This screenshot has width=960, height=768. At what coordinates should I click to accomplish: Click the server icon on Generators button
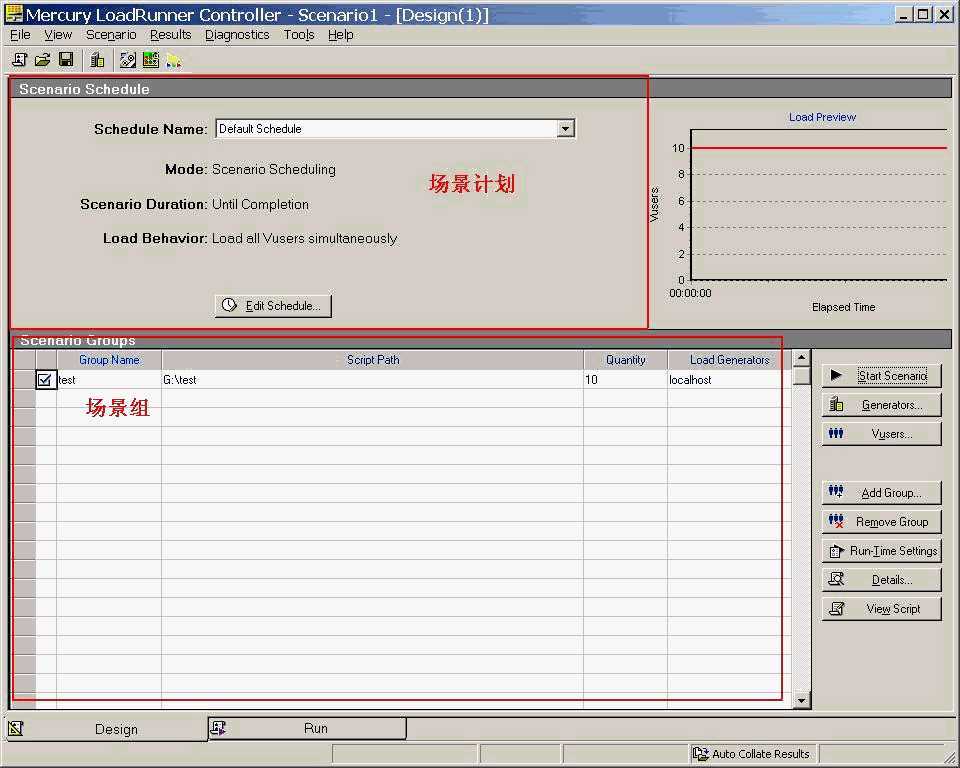[x=836, y=404]
